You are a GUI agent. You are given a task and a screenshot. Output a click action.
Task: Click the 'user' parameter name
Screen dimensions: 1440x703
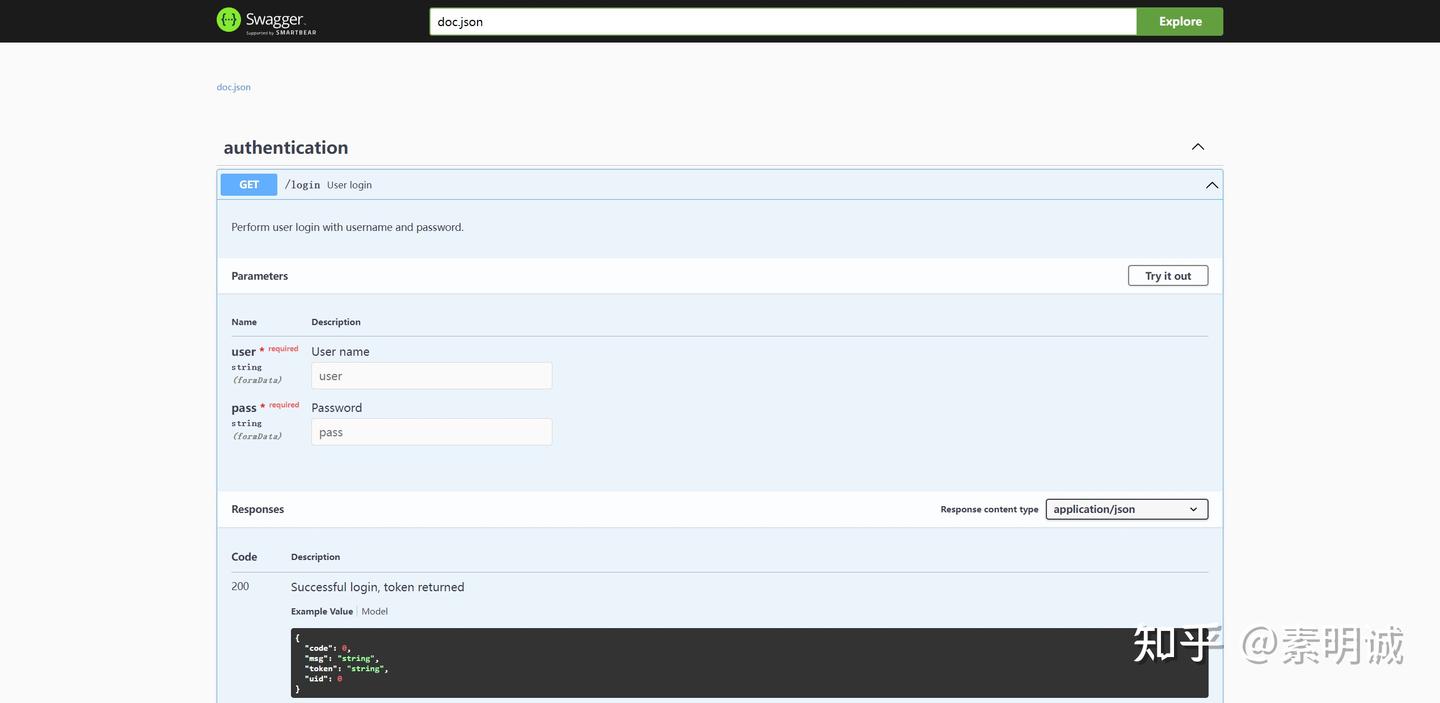[244, 352]
